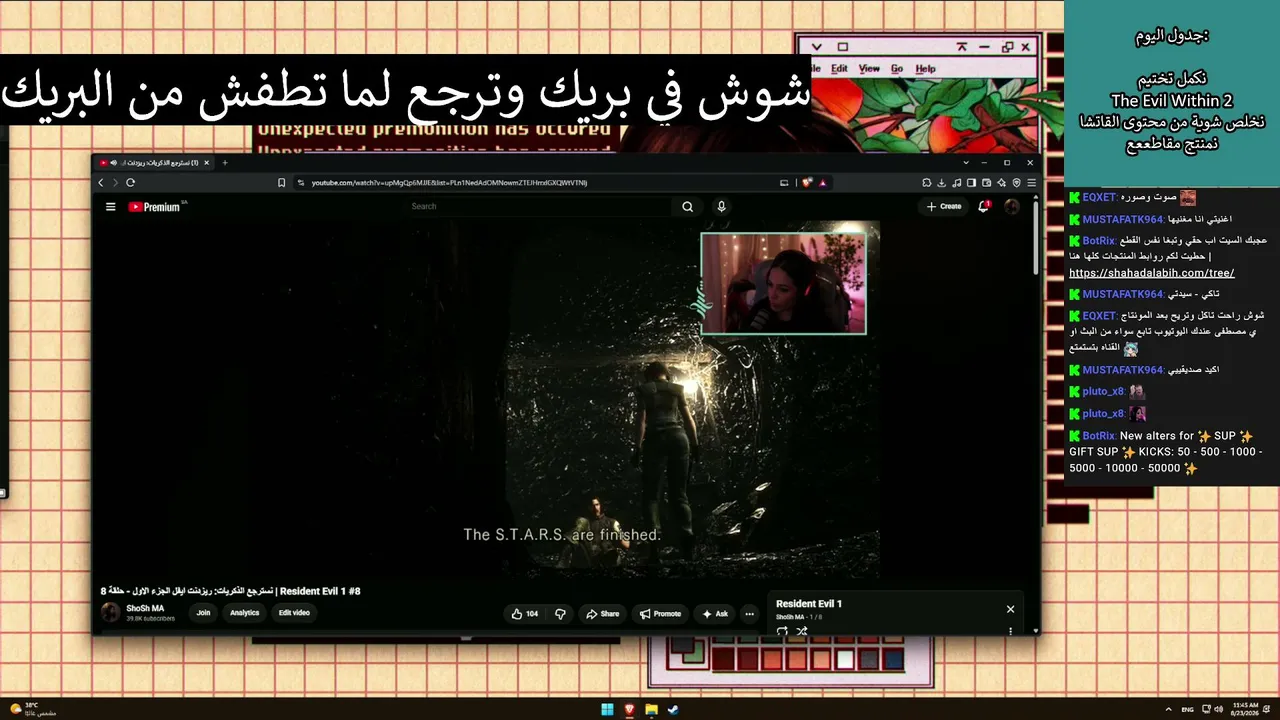Open the browser main menu icon
Image resolution: width=1280 pixels, height=720 pixels.
tap(1032, 183)
